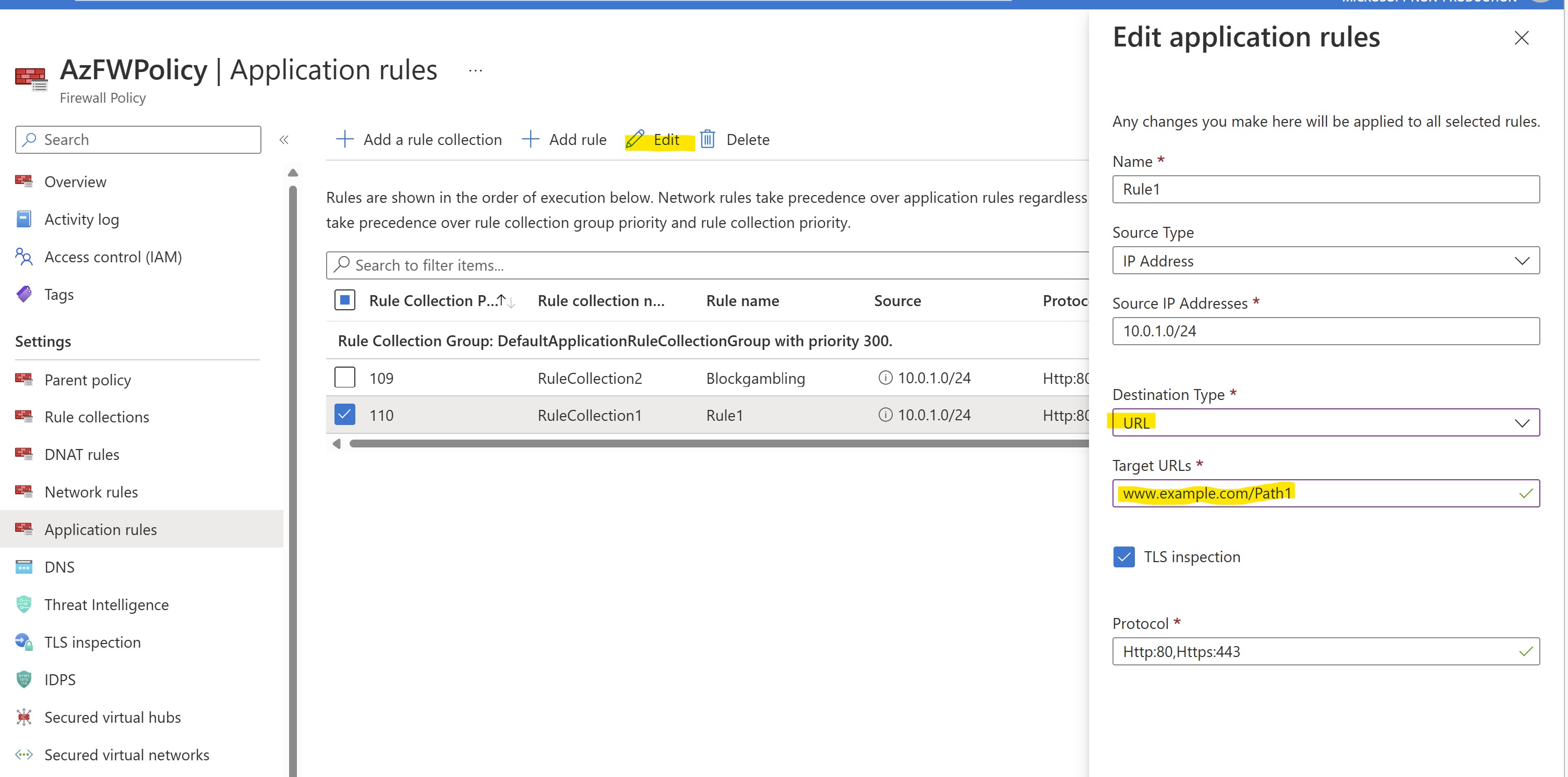This screenshot has width=1568, height=777.
Task: Expand the Destination Type URL dropdown
Action: click(1325, 423)
